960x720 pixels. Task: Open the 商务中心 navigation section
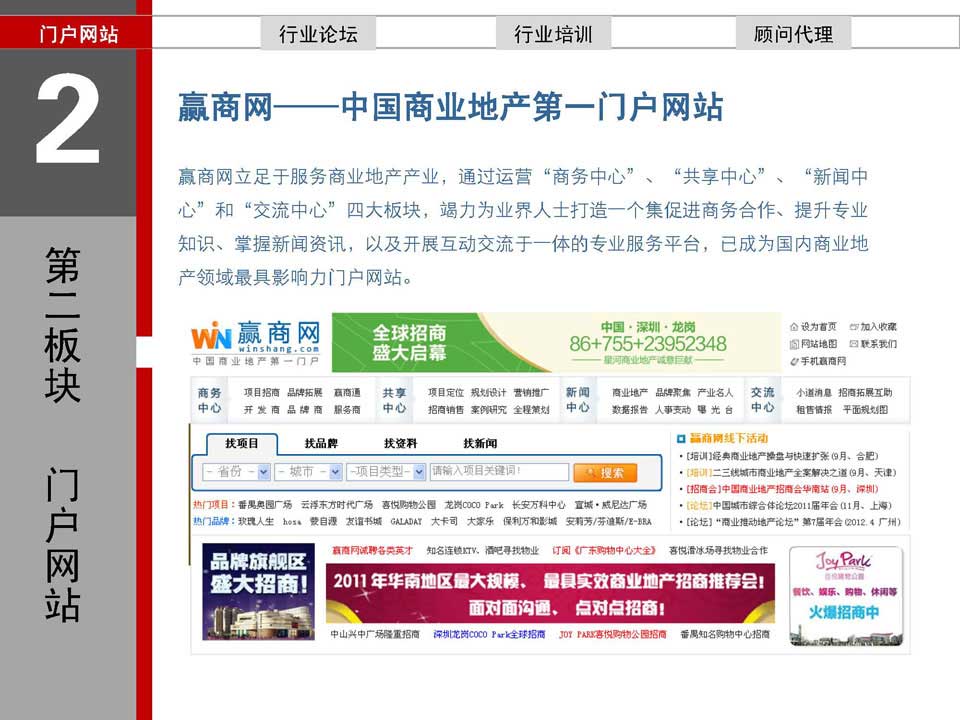click(209, 400)
